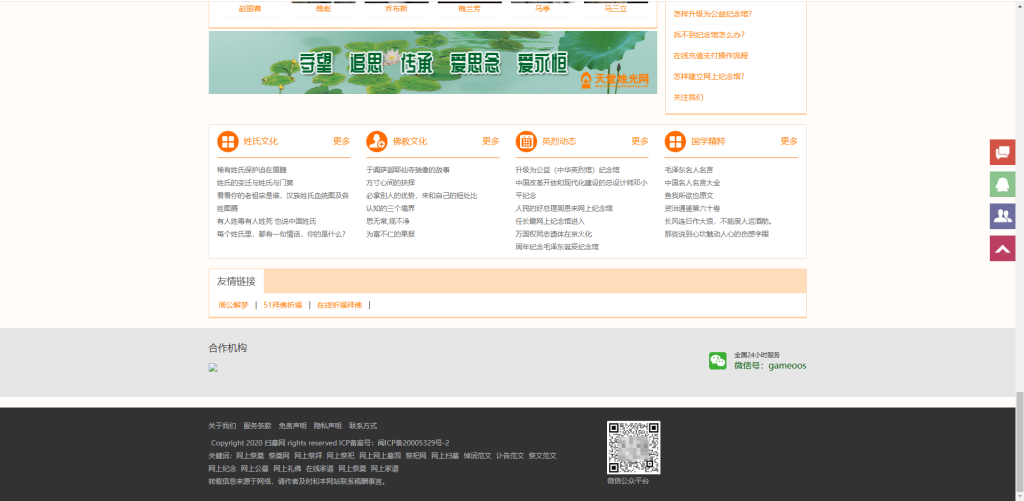The image size is (1024, 501).
Task: Open 更多 for 佛教文化
Action: (490, 141)
